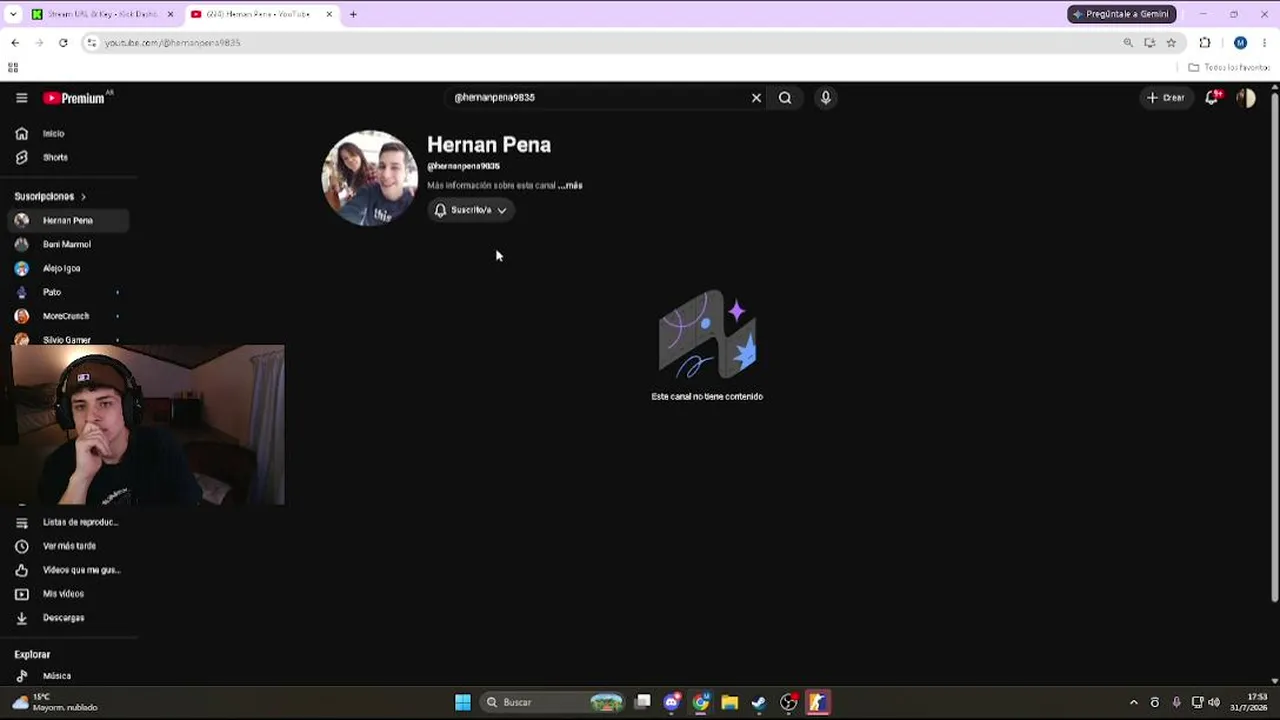Open Task View on the taskbar

[643, 702]
